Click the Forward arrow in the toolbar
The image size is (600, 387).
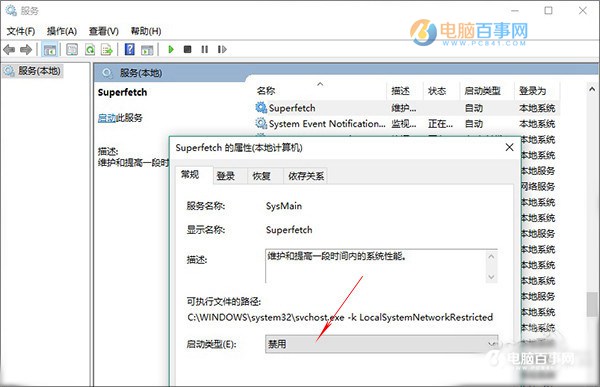coord(26,49)
